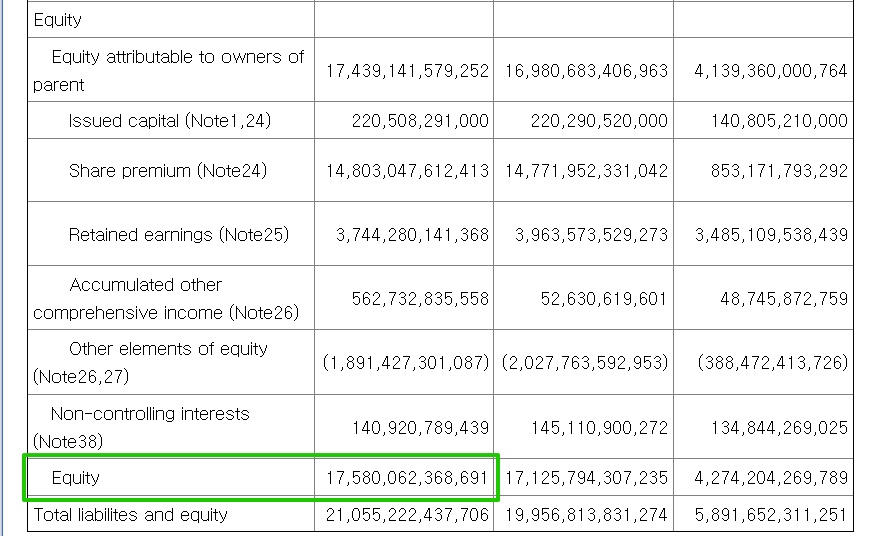Click the Total liabilites and equity label

[x=131, y=515]
